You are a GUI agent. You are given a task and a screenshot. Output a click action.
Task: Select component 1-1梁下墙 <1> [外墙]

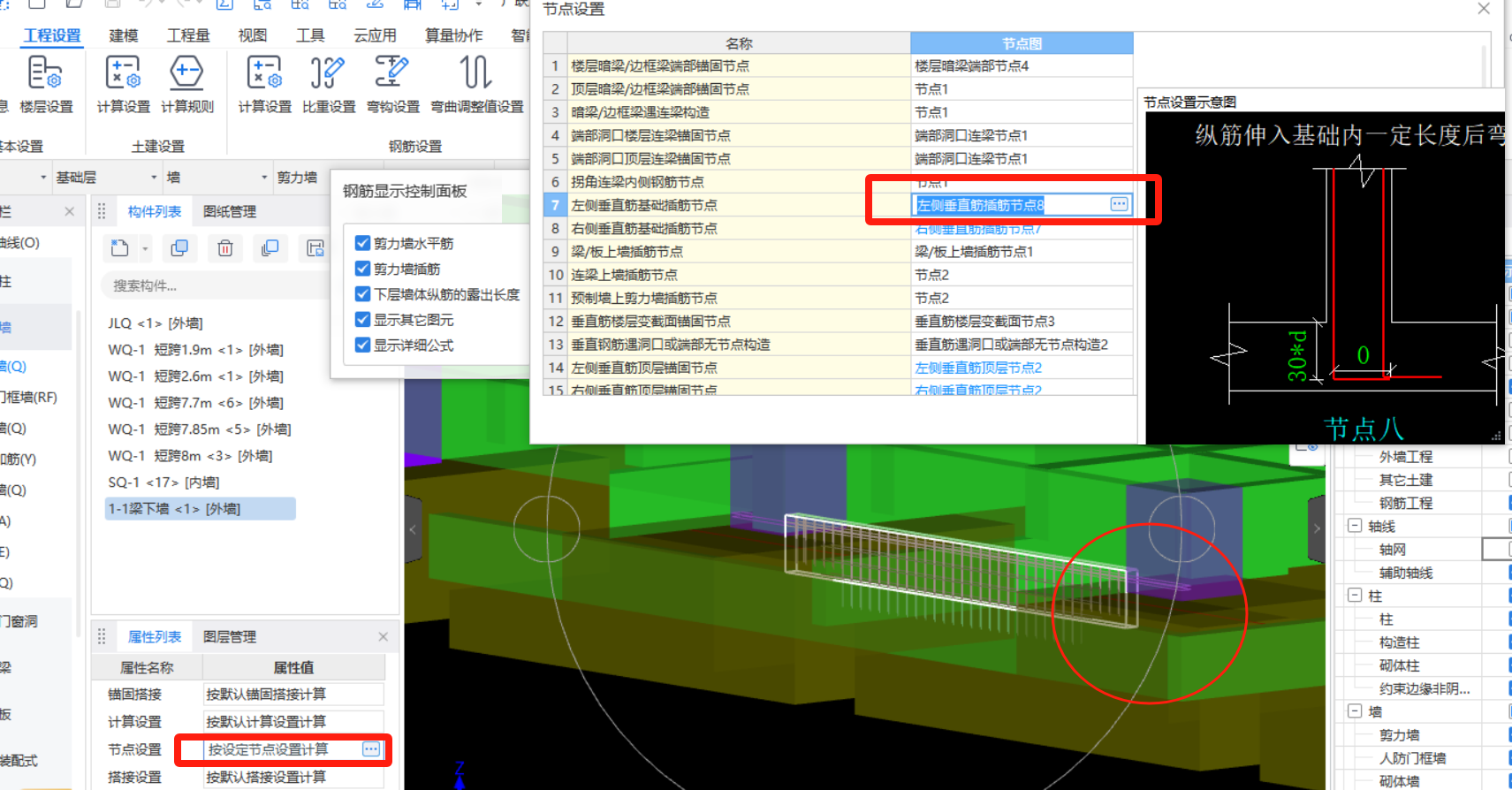pos(200,508)
